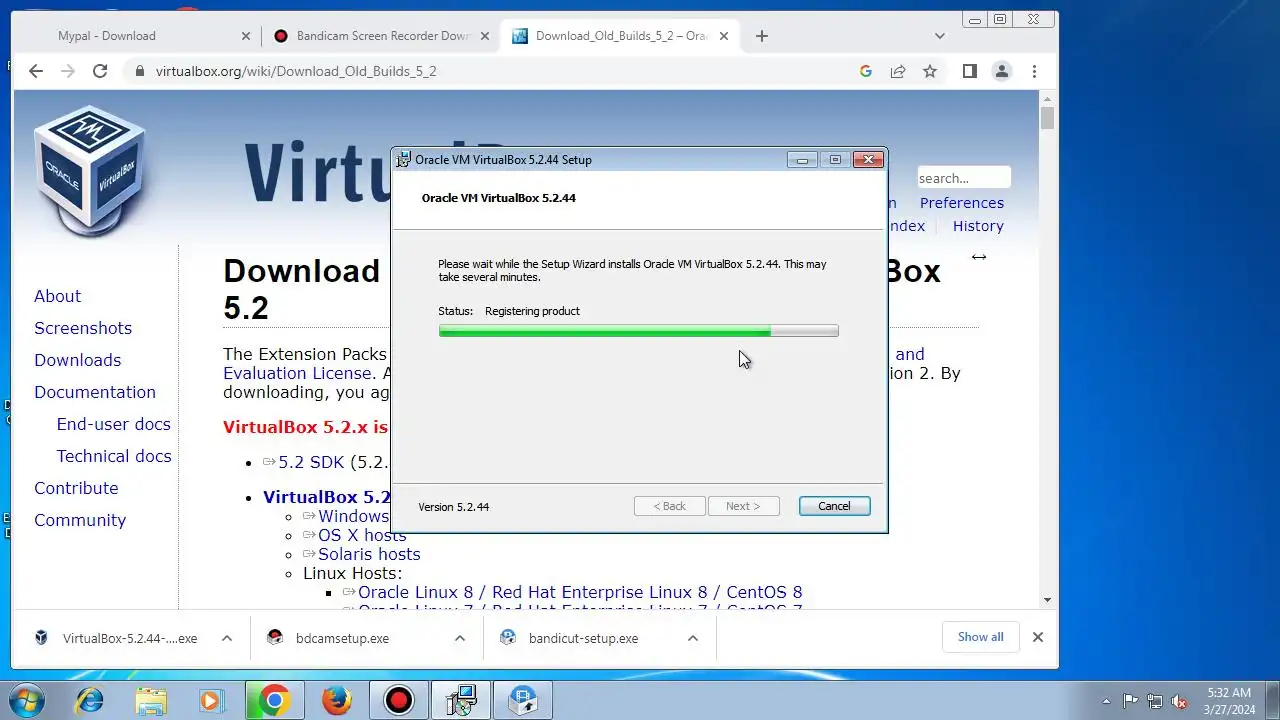
Task: Open volume icon in system tray
Action: click(1179, 701)
